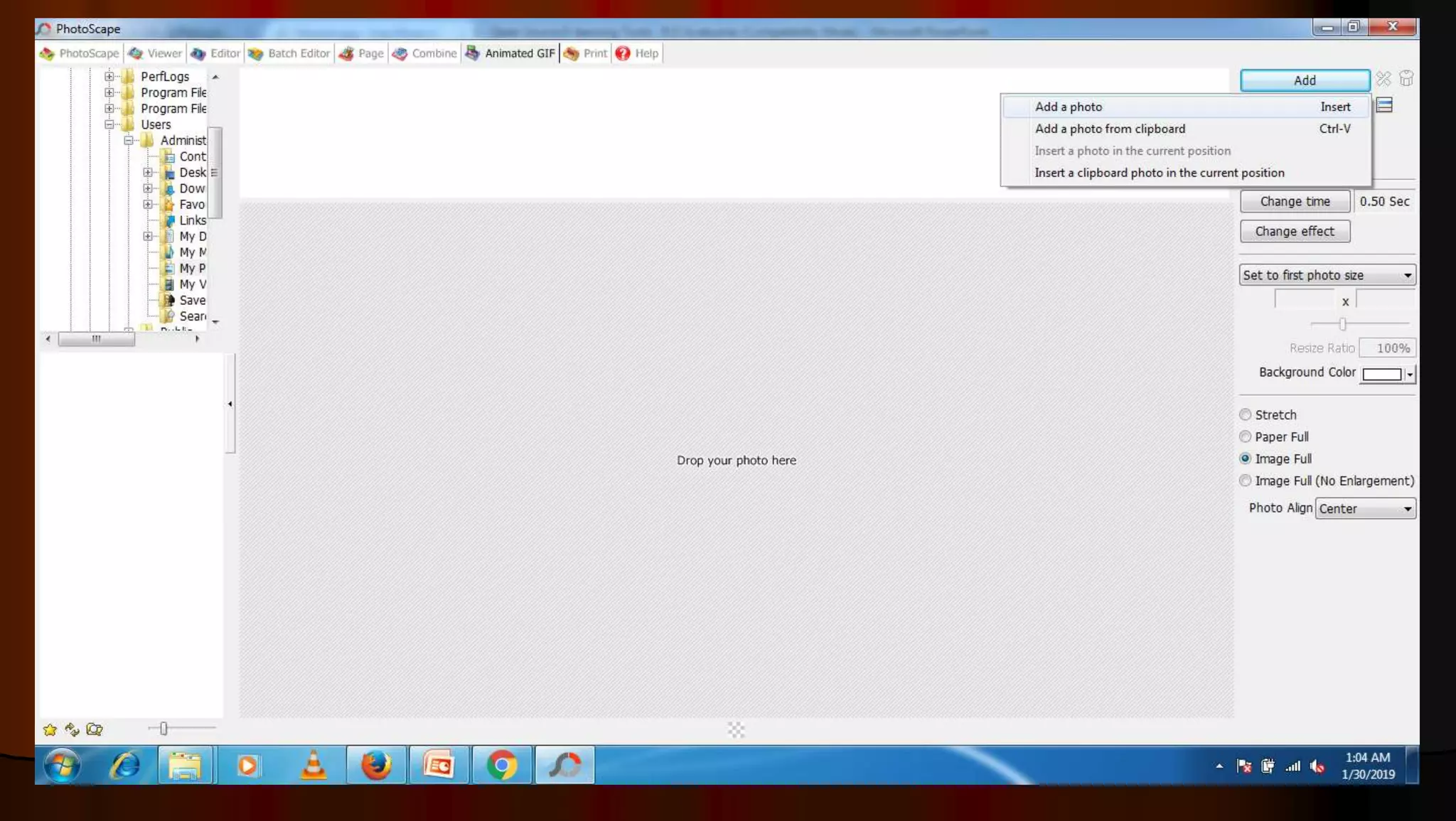Click the delete photo icon next to Add
The width and height of the screenshot is (1456, 821).
coord(1383,79)
